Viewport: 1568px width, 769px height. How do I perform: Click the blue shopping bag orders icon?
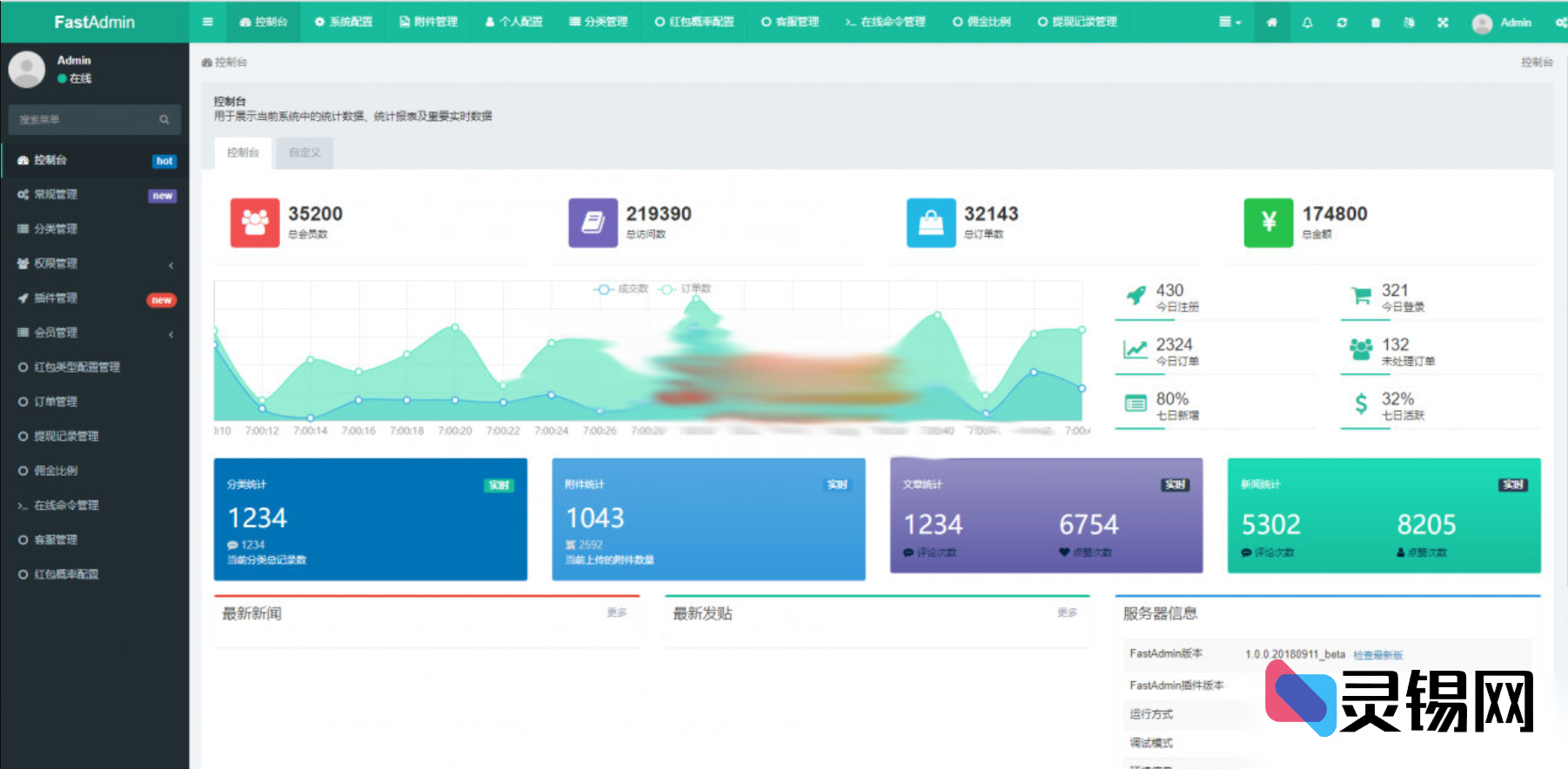pos(930,223)
